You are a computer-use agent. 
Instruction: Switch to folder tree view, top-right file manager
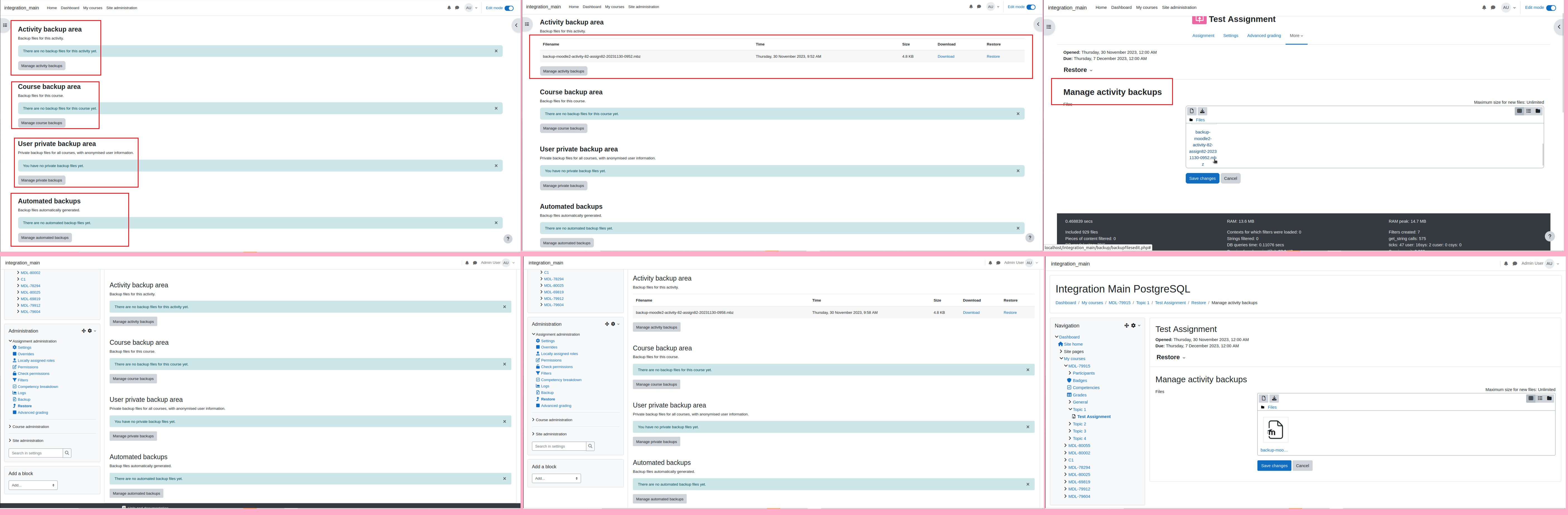[x=1538, y=111]
